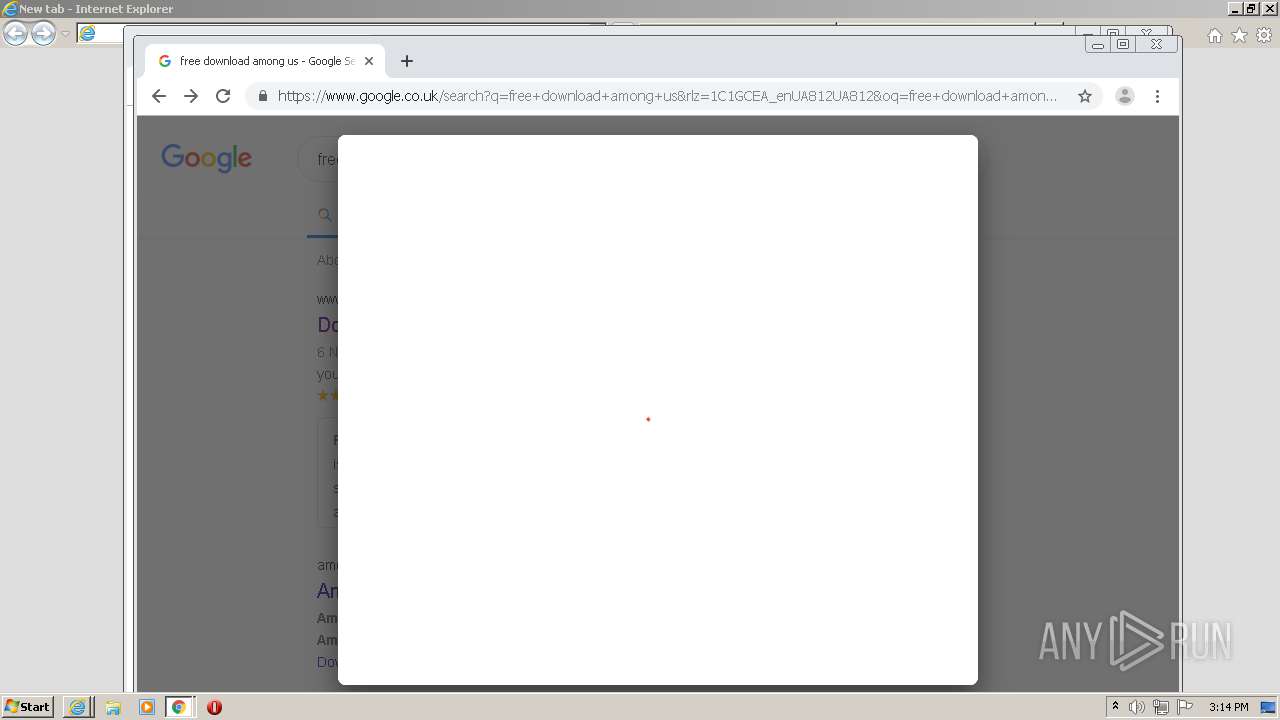Select the Chrome taskbar button
1280x720 pixels.
[x=179, y=707]
